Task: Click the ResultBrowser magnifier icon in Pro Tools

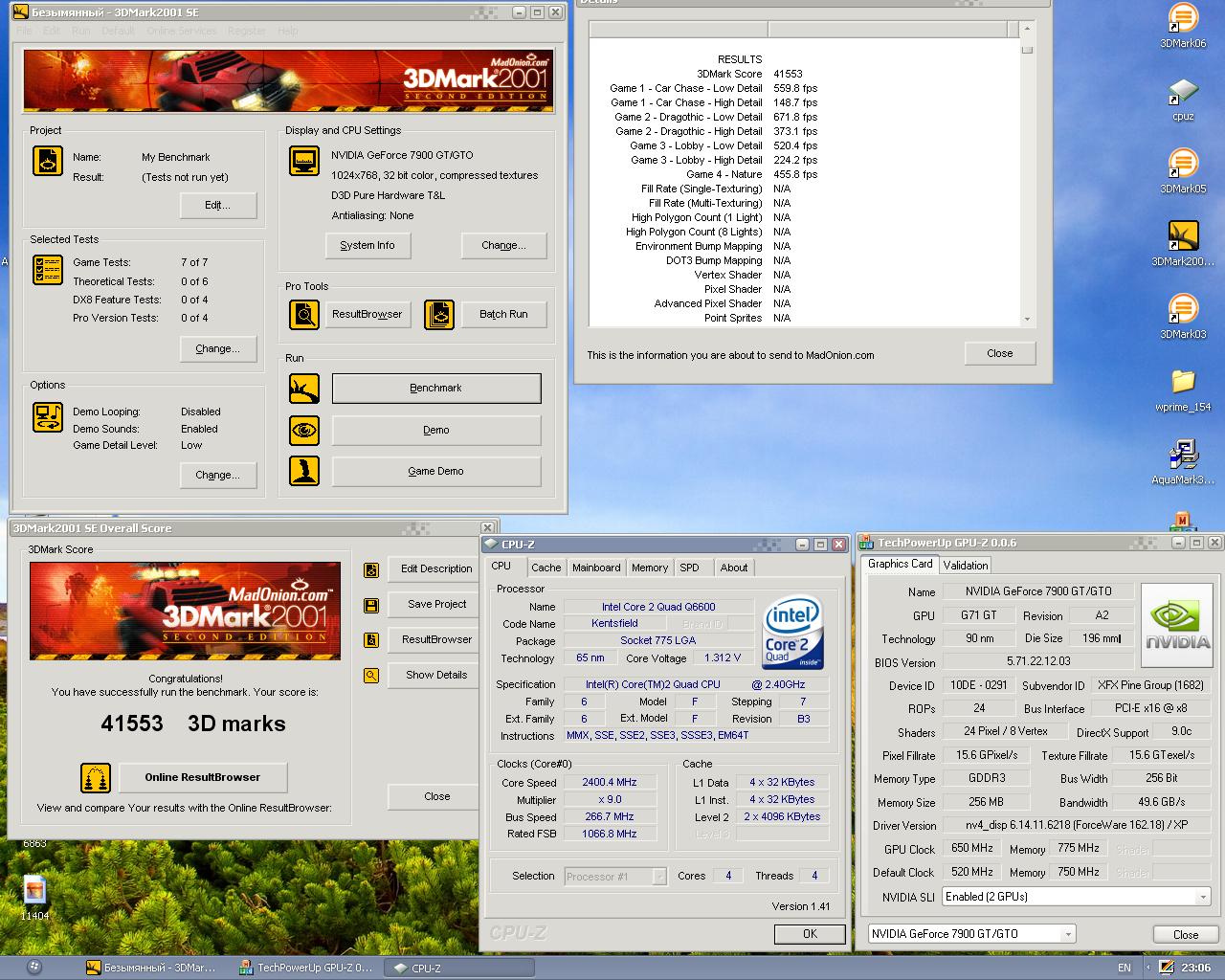Action: 304,314
